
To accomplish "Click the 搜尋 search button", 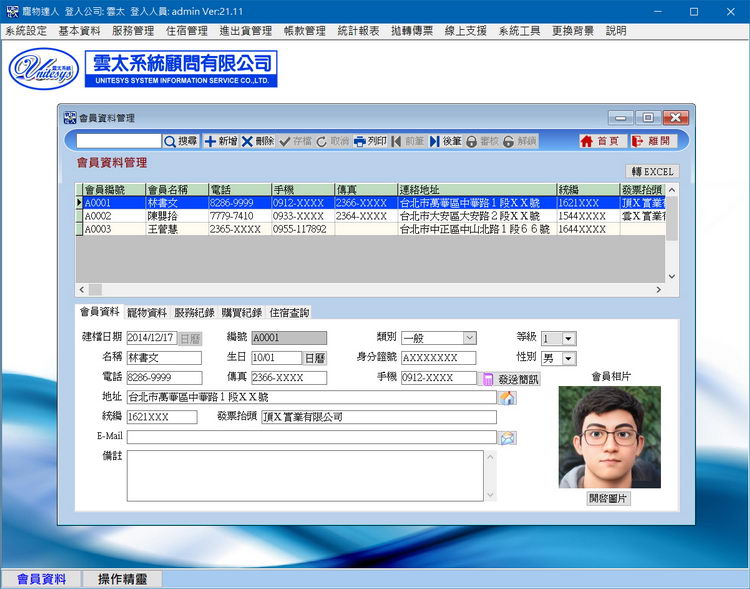I will point(181,142).
